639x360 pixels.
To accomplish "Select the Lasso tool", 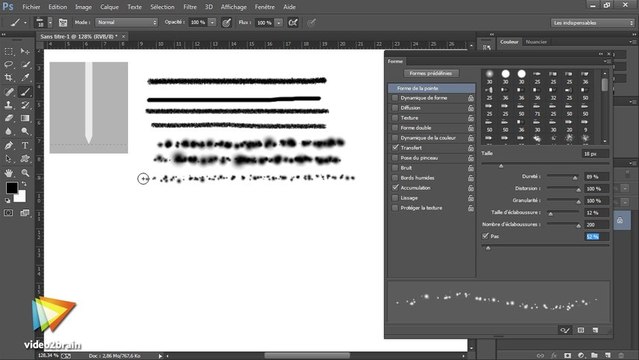I will pyautogui.click(x=9, y=64).
